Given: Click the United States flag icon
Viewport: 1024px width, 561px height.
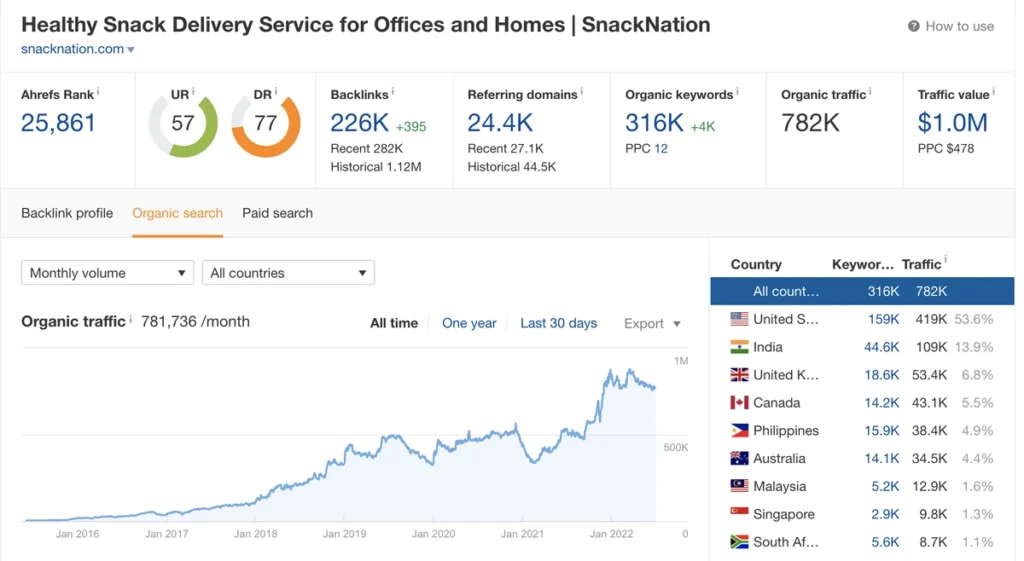Looking at the screenshot, I should 739,319.
